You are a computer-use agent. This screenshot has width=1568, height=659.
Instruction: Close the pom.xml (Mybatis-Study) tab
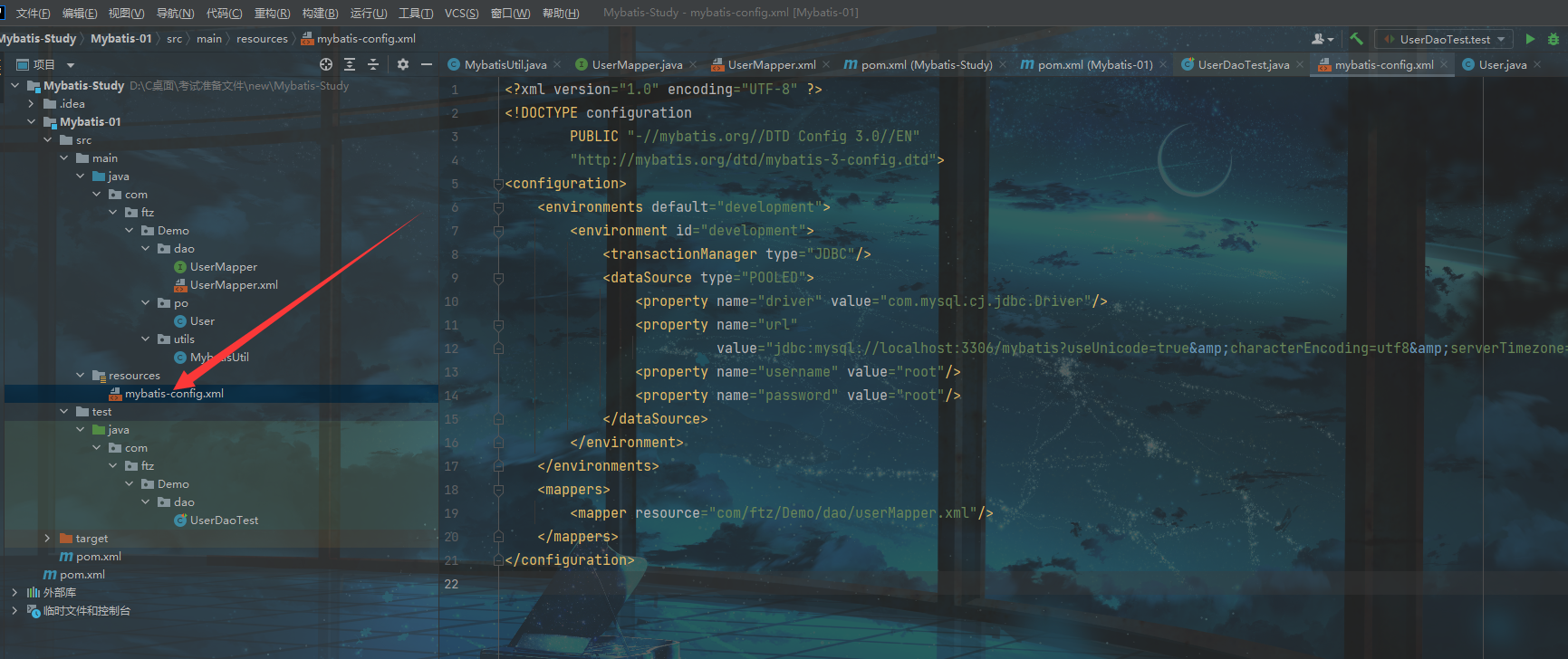point(1003,64)
